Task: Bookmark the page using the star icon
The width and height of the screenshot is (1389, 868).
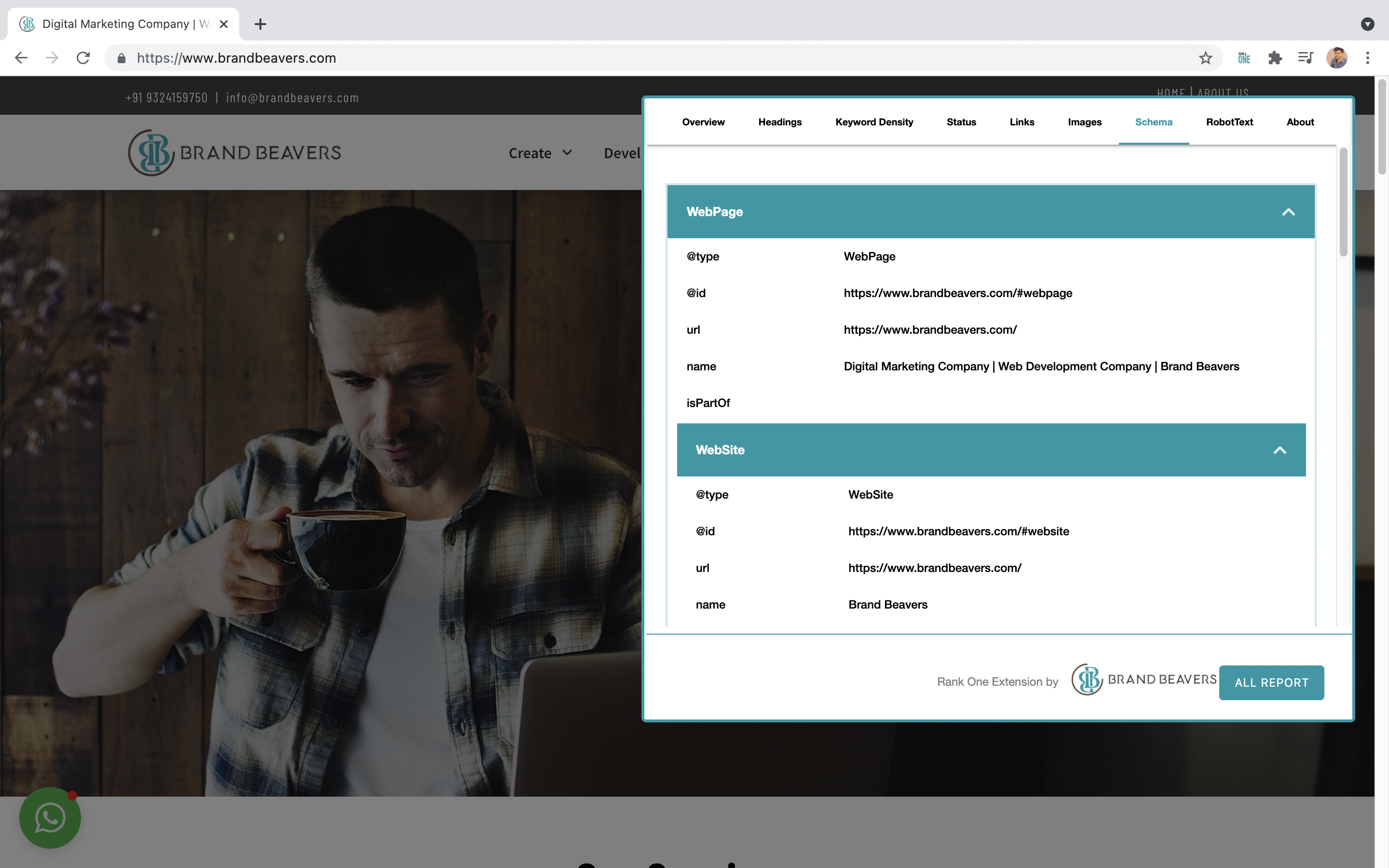Action: tap(1204, 57)
